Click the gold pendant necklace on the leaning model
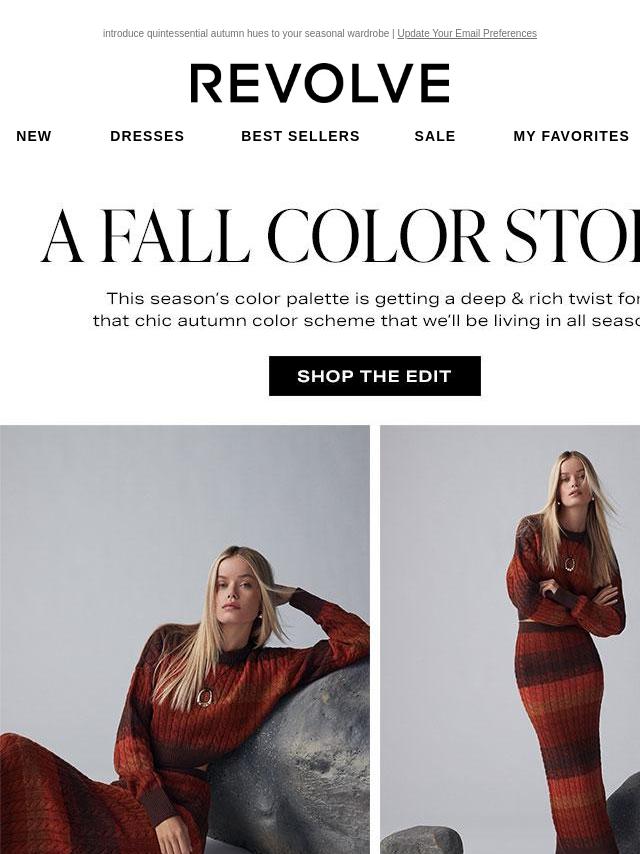This screenshot has width=640, height=854. point(205,698)
